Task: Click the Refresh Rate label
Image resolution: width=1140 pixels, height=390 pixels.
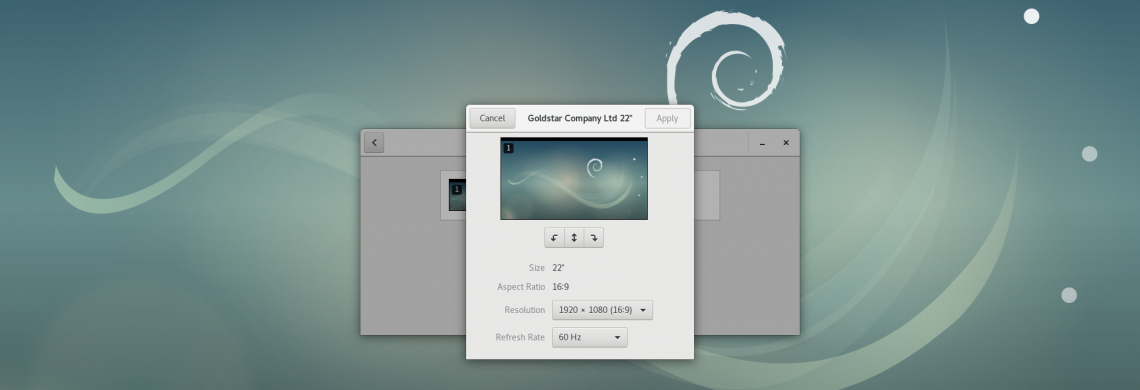Action: (520, 338)
